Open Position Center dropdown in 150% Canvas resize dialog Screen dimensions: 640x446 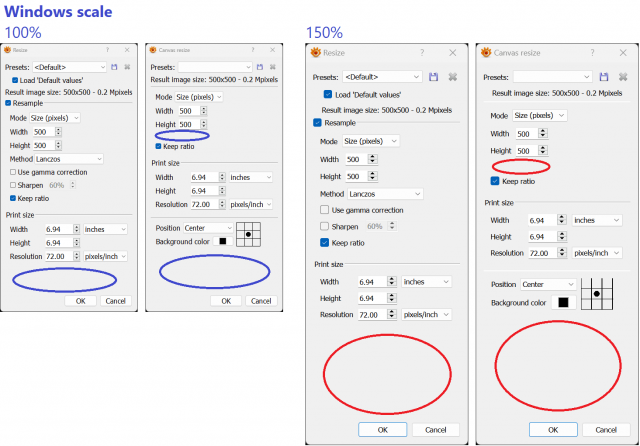click(548, 284)
